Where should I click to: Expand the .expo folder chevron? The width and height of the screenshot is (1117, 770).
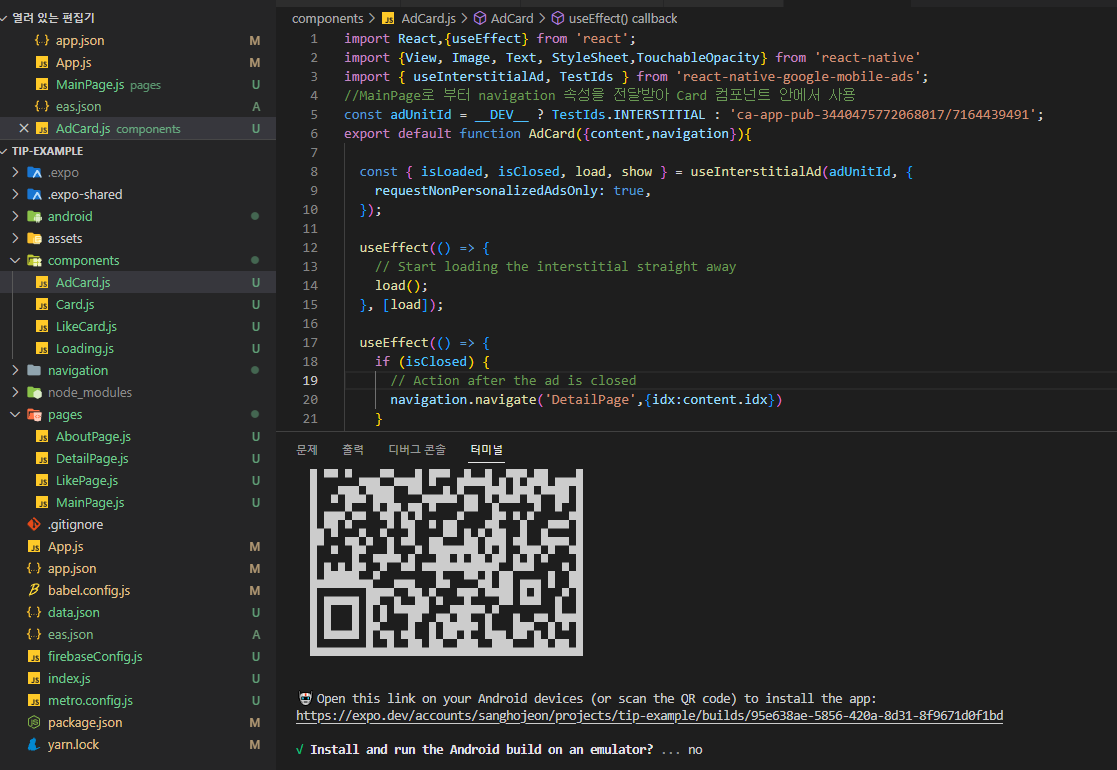16,172
